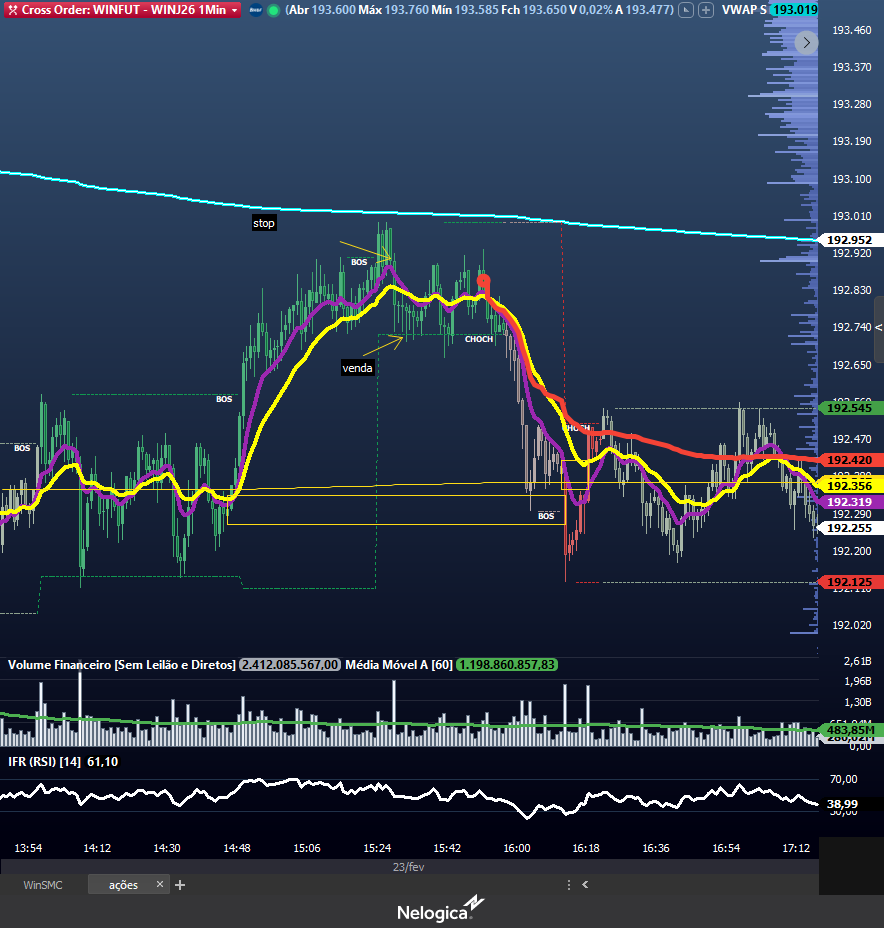The image size is (884, 928).
Task: Select the IFR (RSI) indicator title
Action: [x=45, y=762]
